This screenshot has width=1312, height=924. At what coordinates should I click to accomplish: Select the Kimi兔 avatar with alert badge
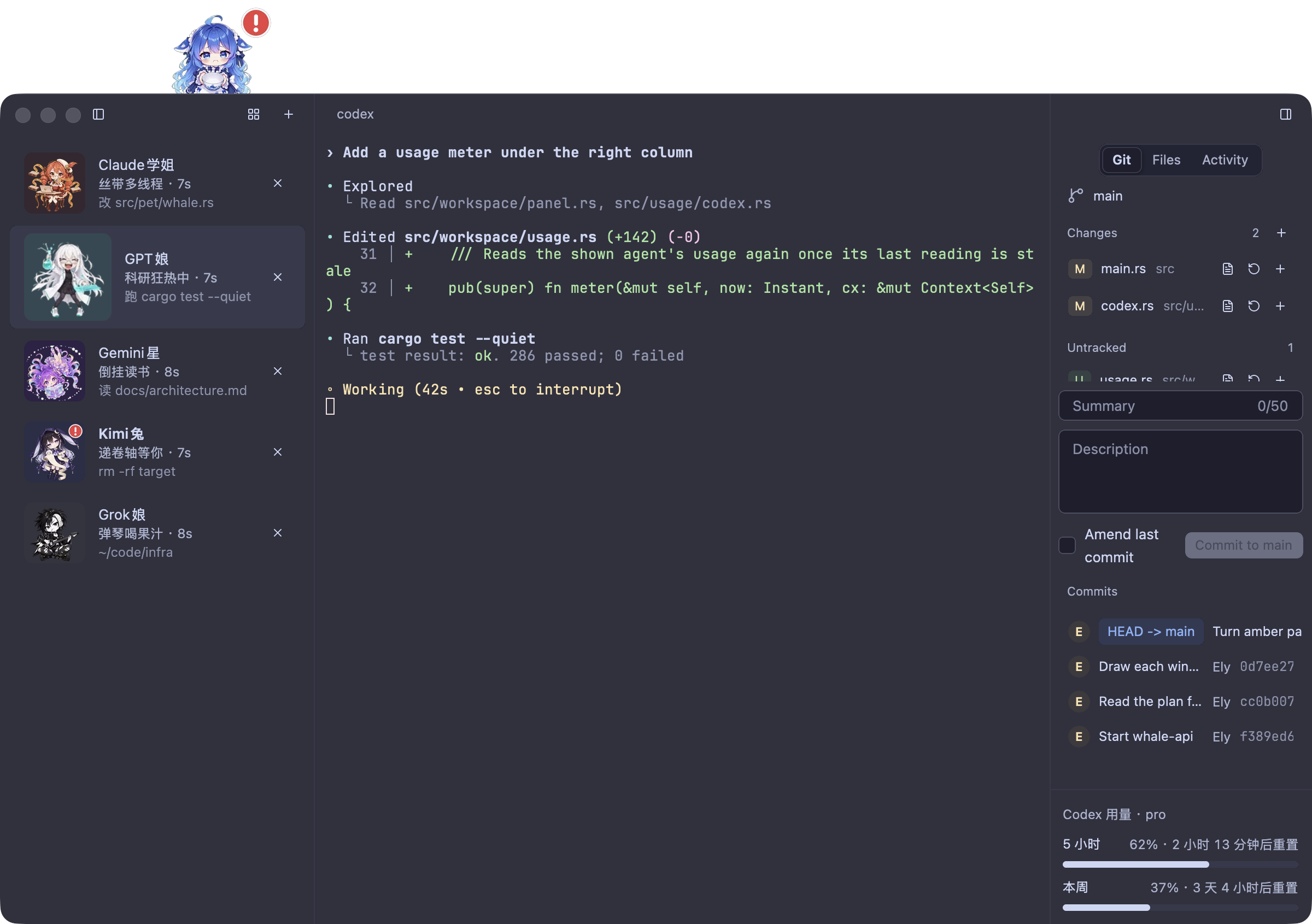point(54,452)
